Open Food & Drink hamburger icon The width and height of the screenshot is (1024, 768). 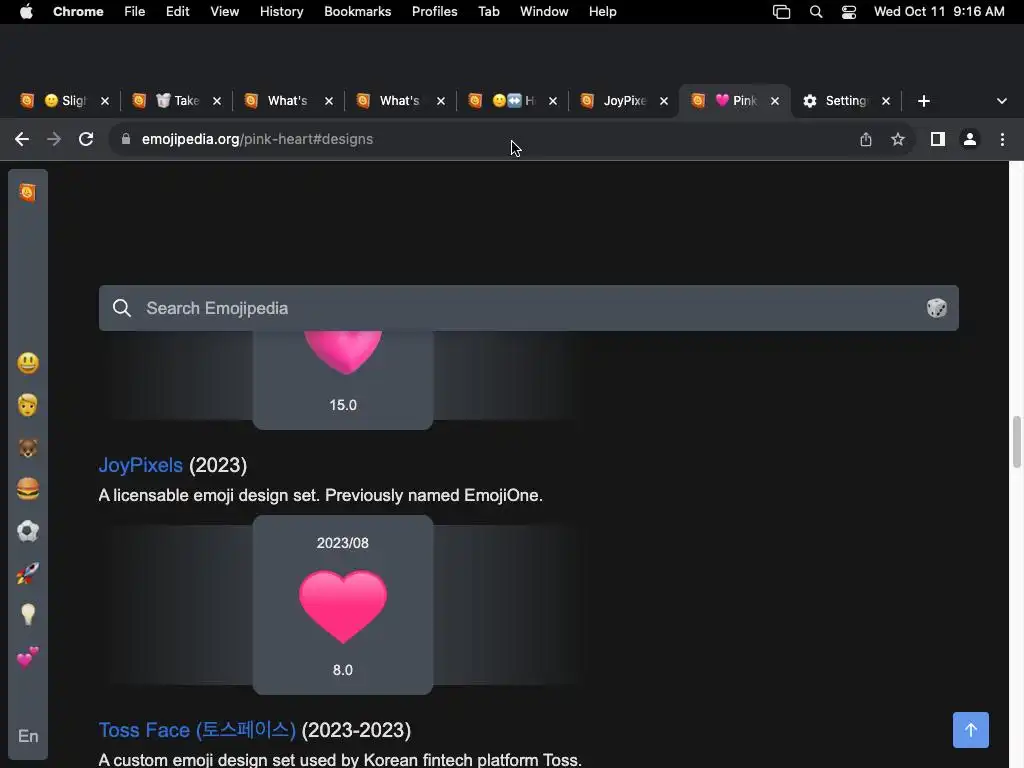tap(27, 489)
